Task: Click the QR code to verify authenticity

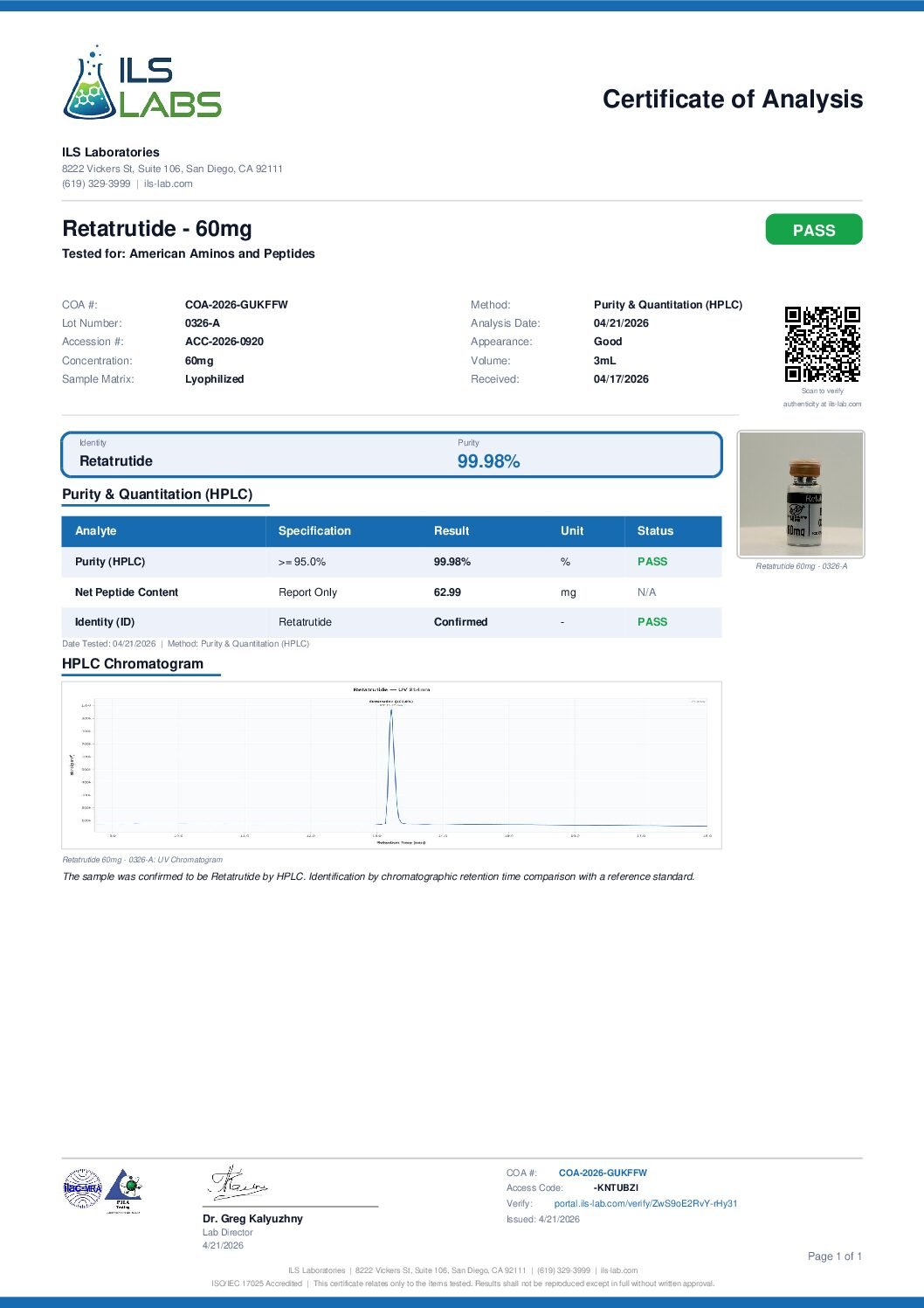Action: coord(822,344)
